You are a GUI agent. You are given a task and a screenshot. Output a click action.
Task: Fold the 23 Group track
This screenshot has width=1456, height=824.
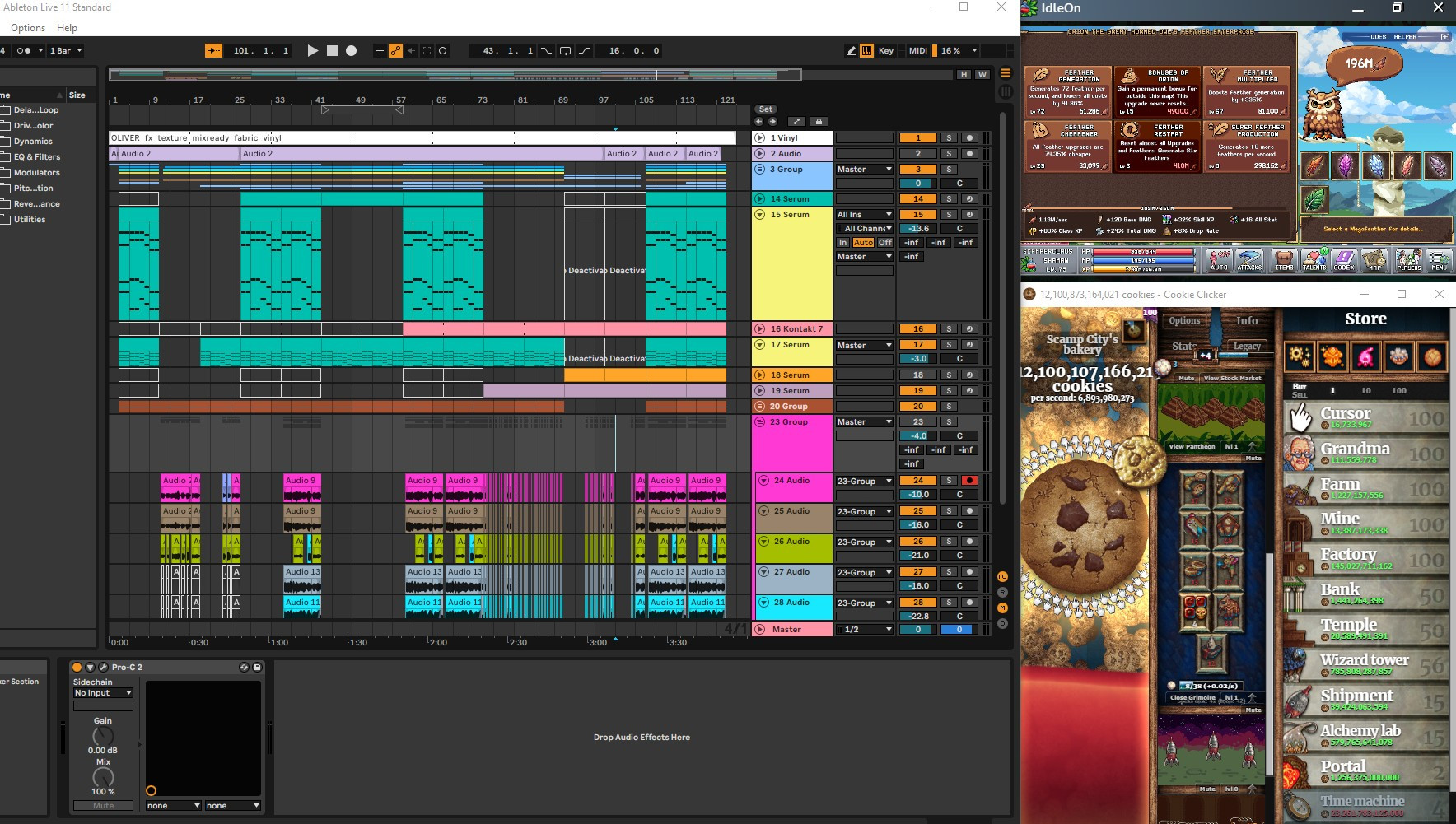pyautogui.click(x=760, y=421)
